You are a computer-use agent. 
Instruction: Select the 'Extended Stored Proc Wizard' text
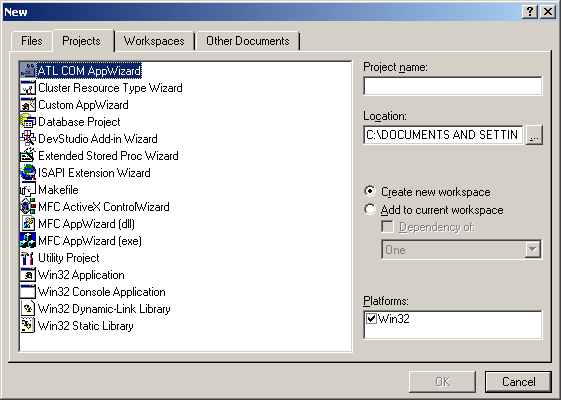[108, 156]
